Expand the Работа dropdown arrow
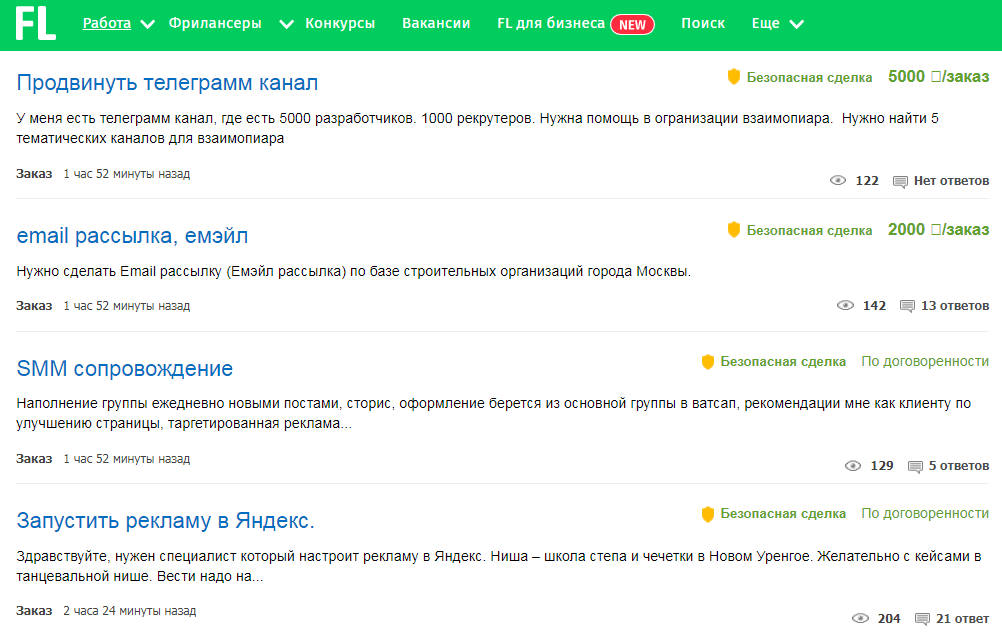Screen dimensions: 1002x633 pyautogui.click(x=148, y=24)
